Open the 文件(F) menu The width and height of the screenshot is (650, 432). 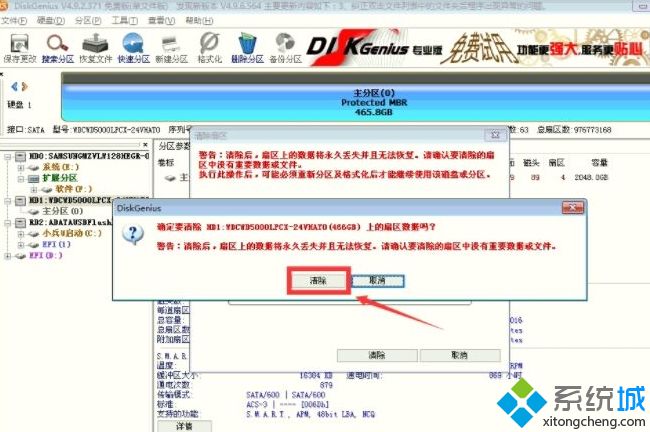point(14,20)
